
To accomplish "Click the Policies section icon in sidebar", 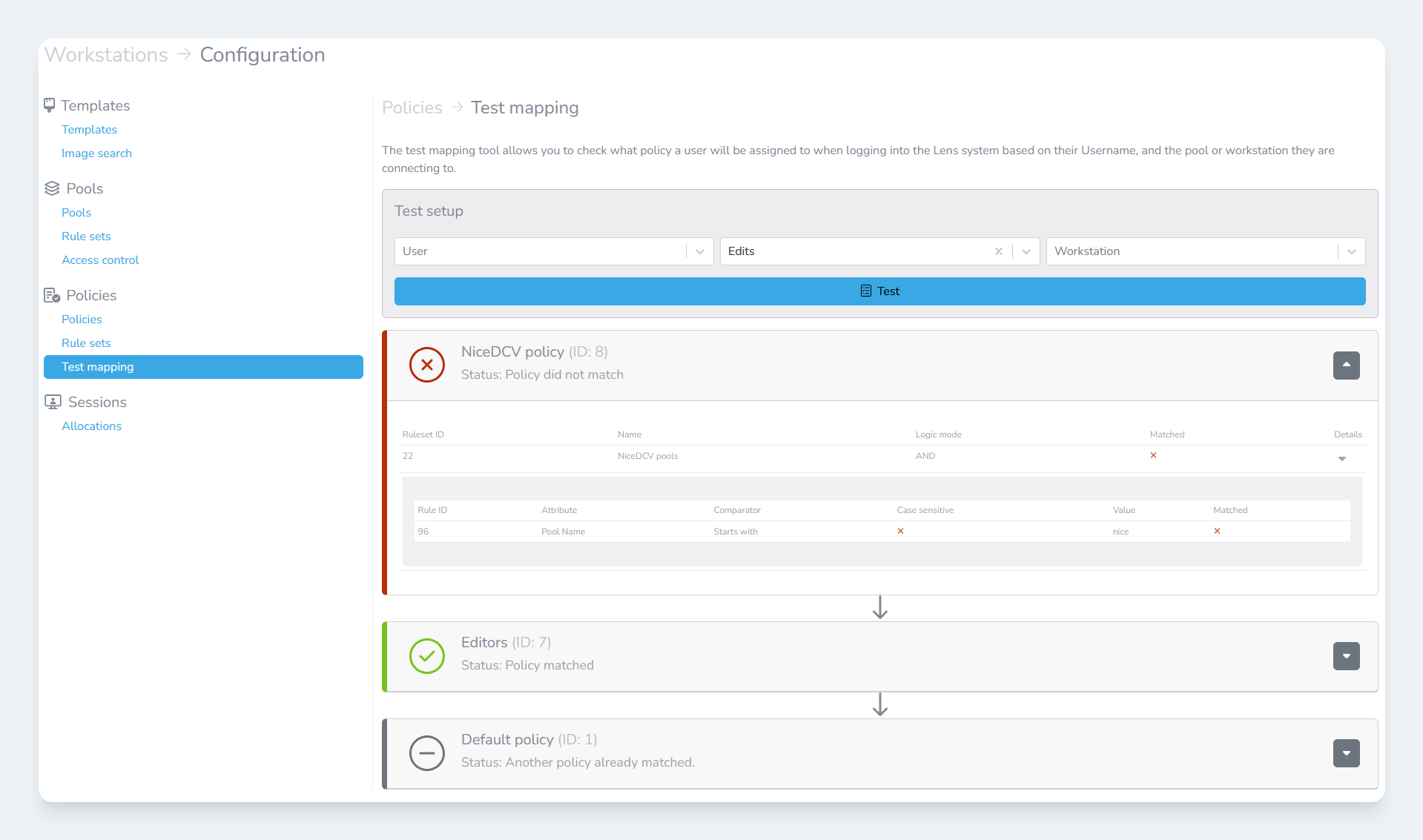I will pos(52,295).
